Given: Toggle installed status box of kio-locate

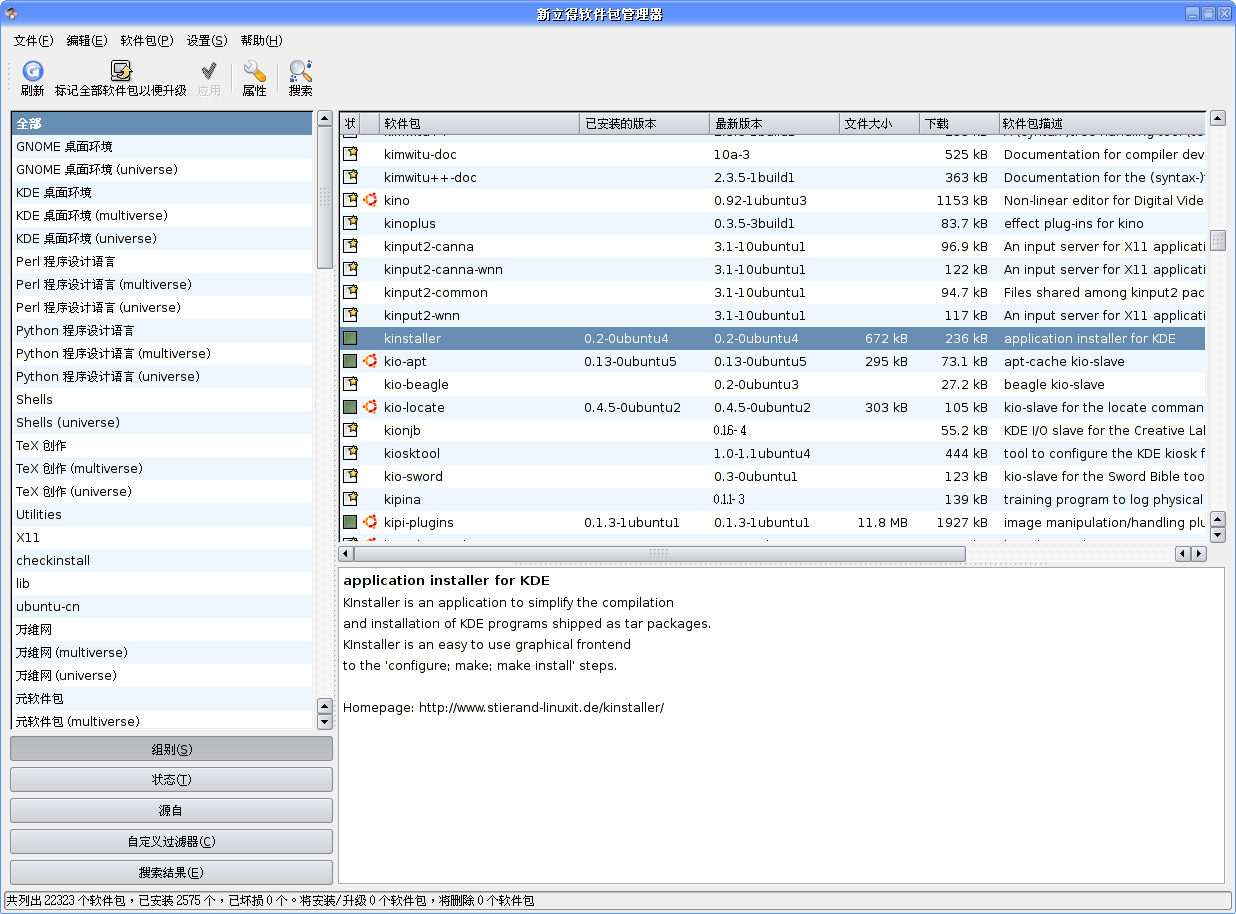Looking at the screenshot, I should click(350, 407).
